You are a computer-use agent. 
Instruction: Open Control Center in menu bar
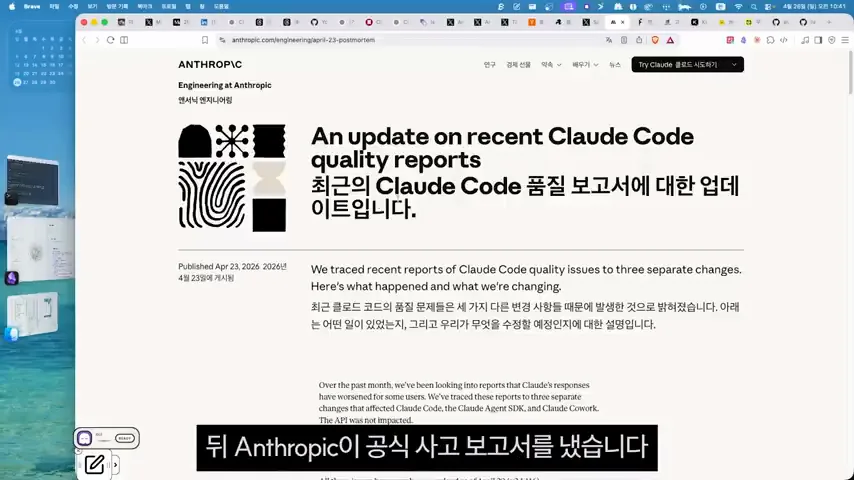tap(768, 7)
